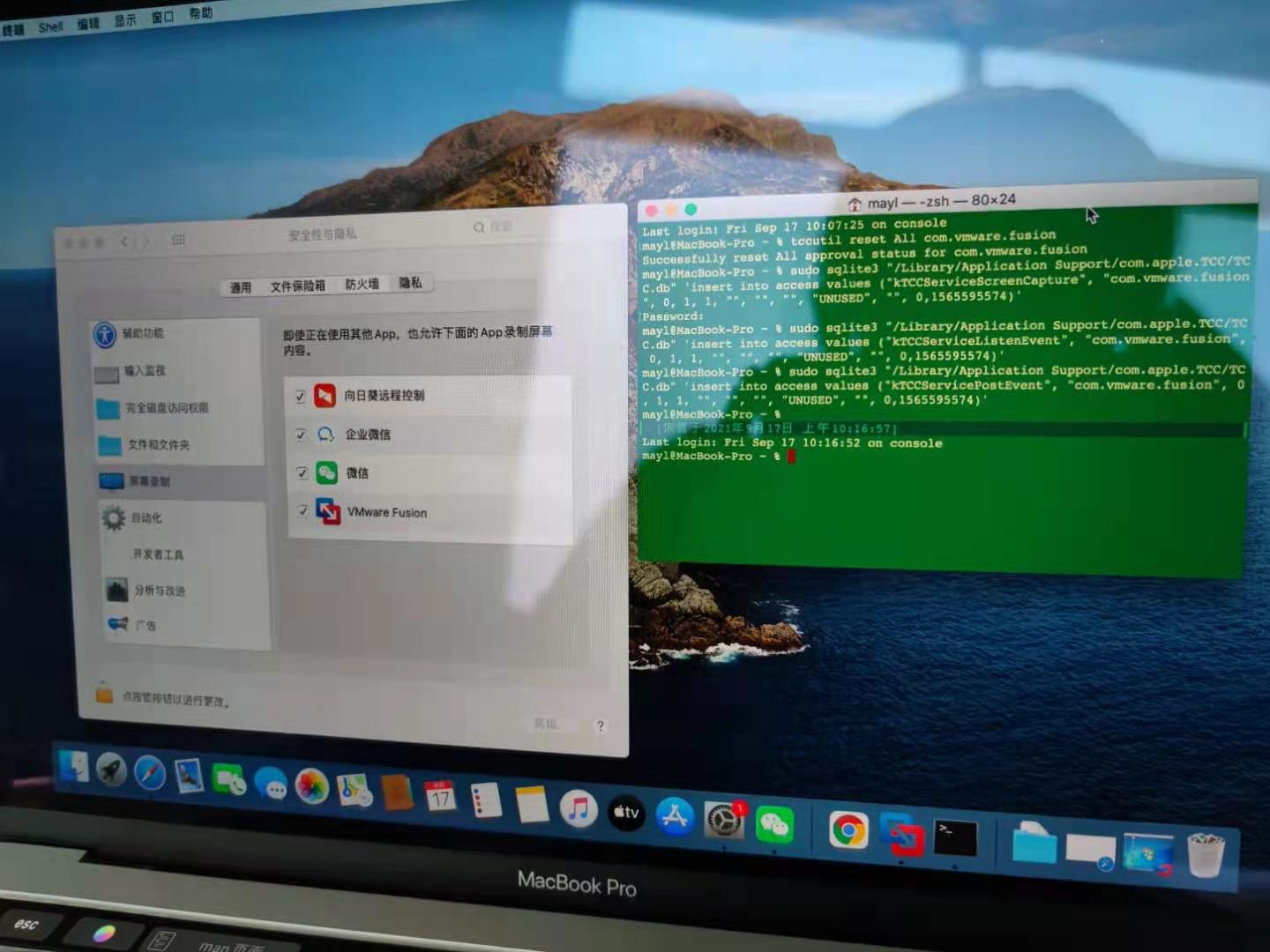The image size is (1270, 952).
Task: Select 开发者工具 in privacy sidebar
Action: (183, 554)
